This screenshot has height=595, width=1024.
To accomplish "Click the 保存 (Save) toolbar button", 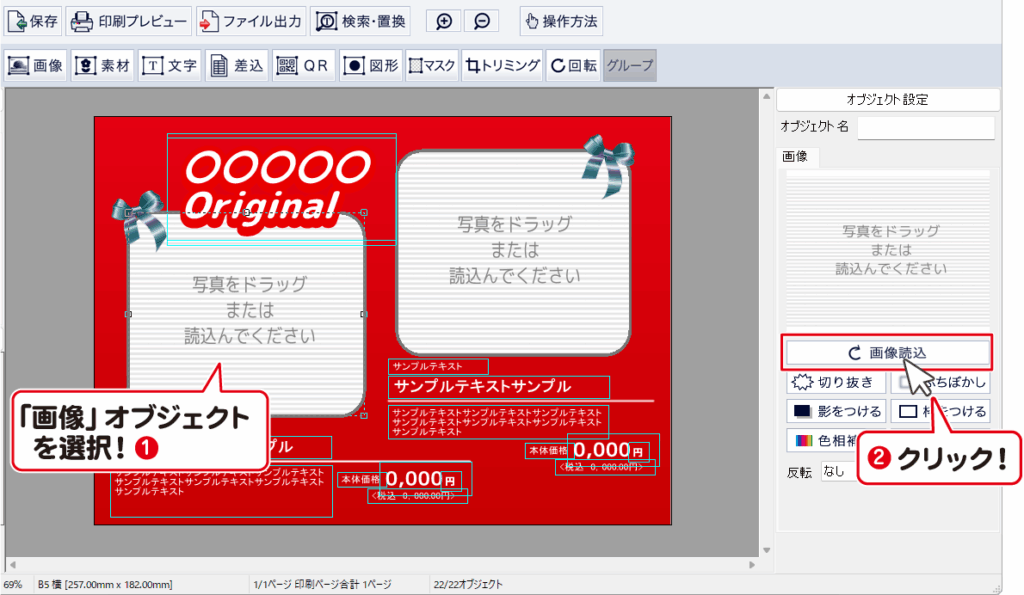I will tap(35, 21).
